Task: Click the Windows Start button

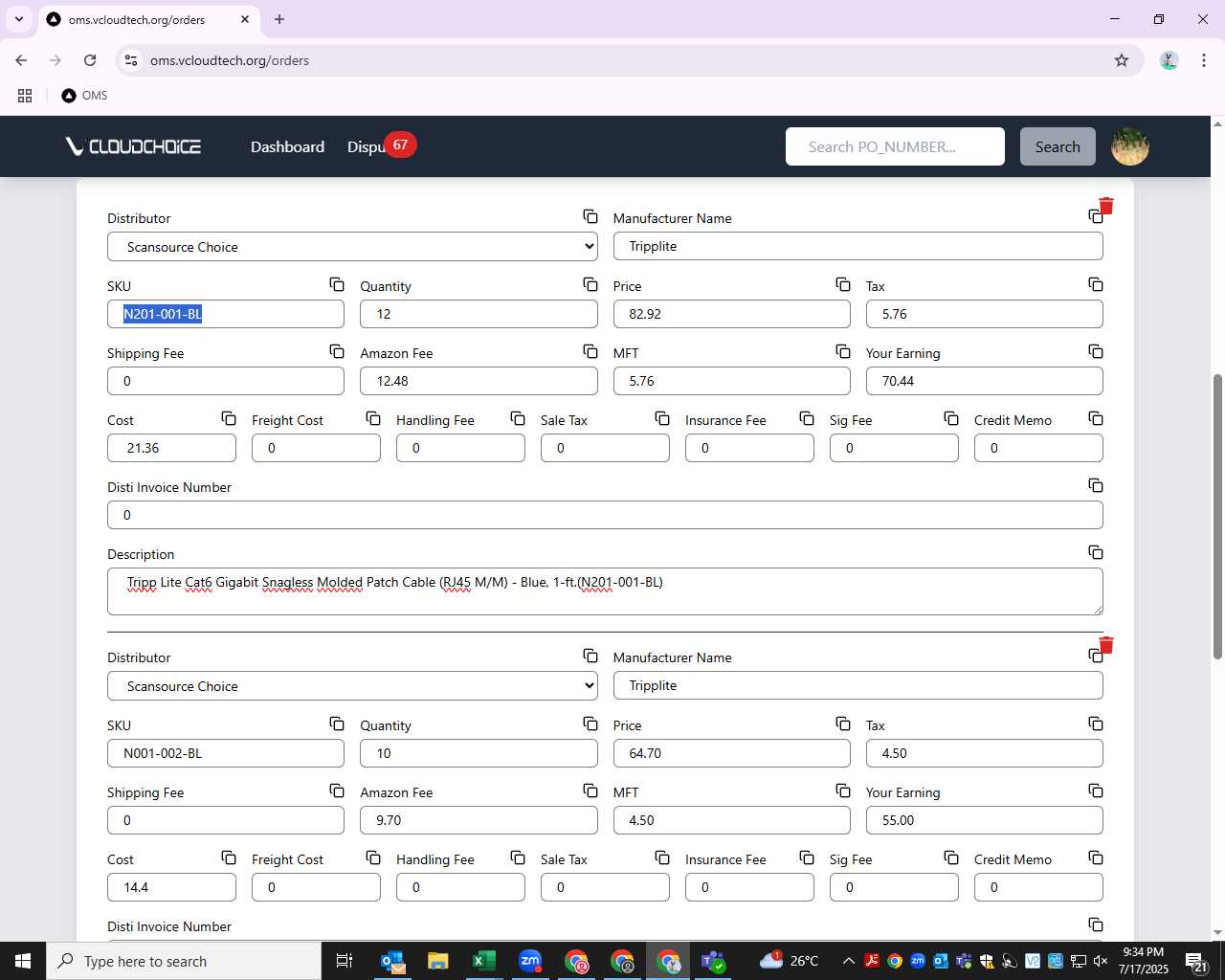Action: point(23,961)
